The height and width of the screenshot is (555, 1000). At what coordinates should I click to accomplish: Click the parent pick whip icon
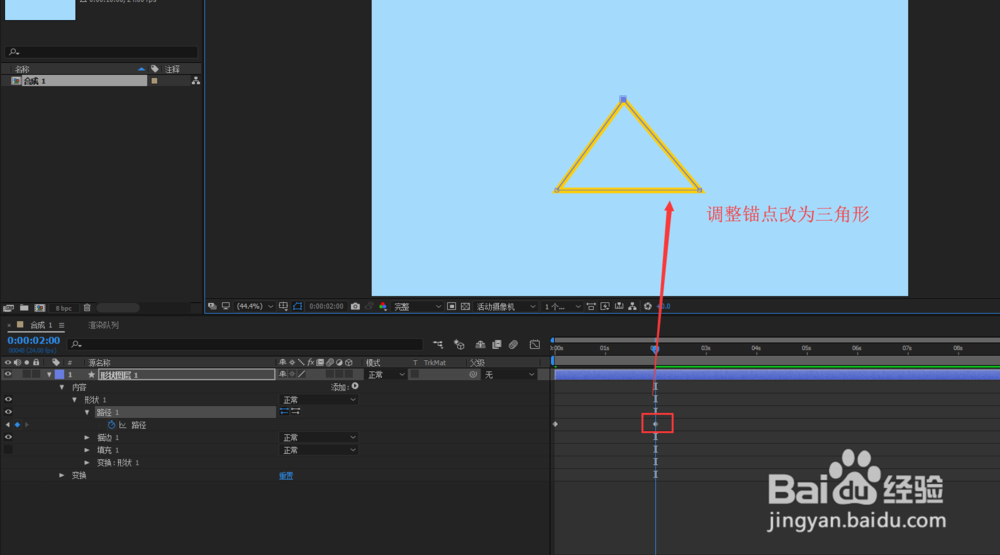473,374
